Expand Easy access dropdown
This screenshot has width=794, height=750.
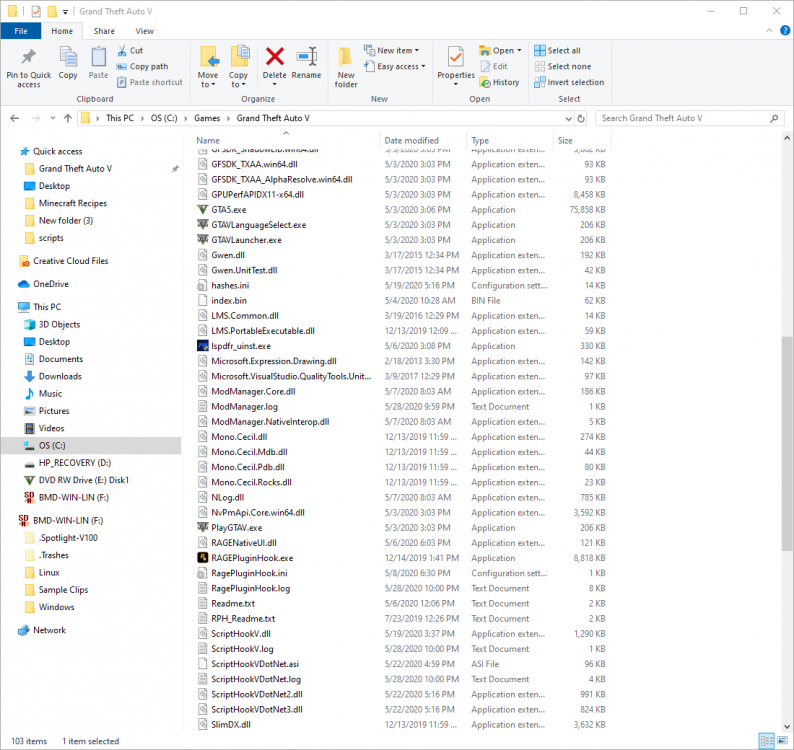click(423, 66)
